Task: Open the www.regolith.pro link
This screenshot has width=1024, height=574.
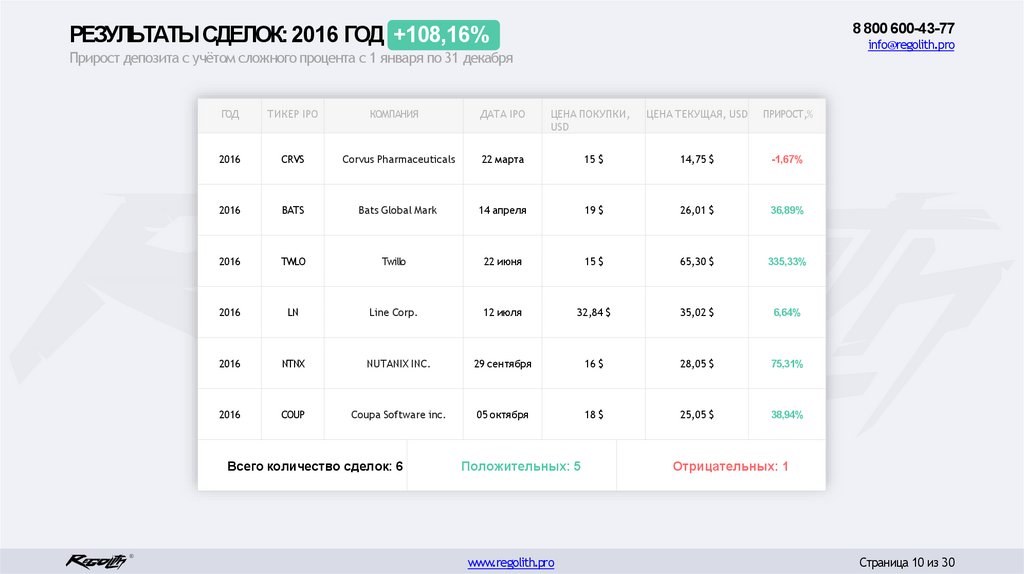Action: 511,563
